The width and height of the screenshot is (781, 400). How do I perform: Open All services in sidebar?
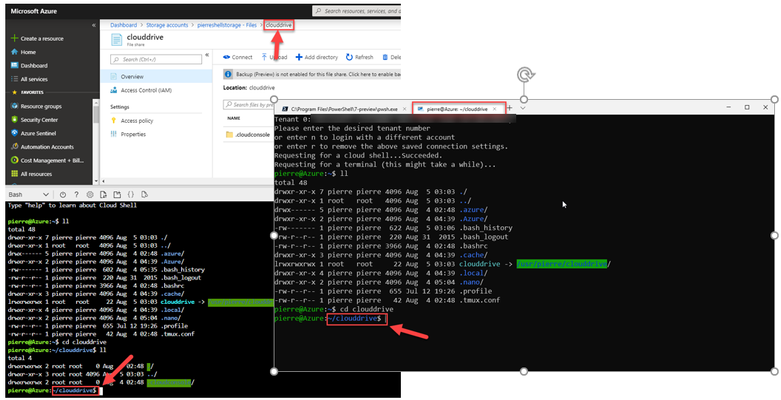[29, 79]
